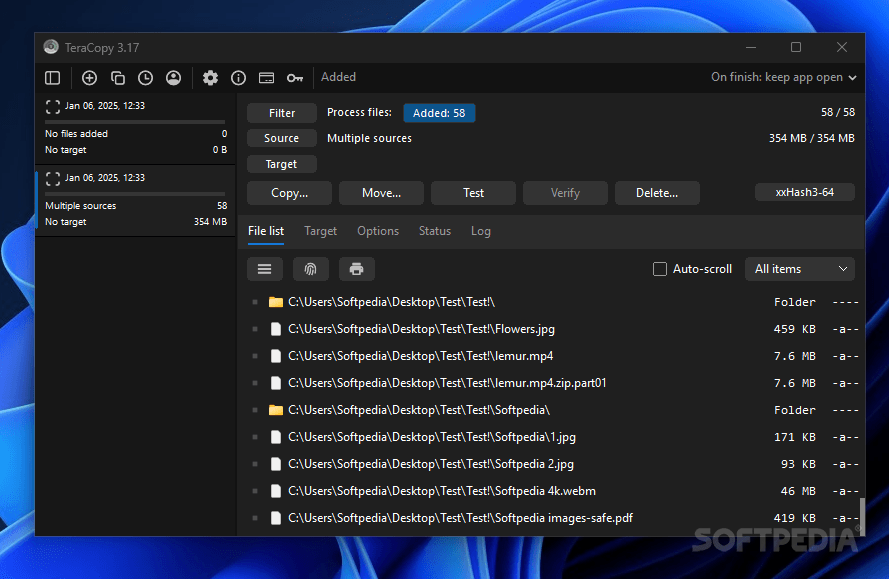Click the info icon in the toolbar
Image resolution: width=889 pixels, height=579 pixels.
click(238, 77)
